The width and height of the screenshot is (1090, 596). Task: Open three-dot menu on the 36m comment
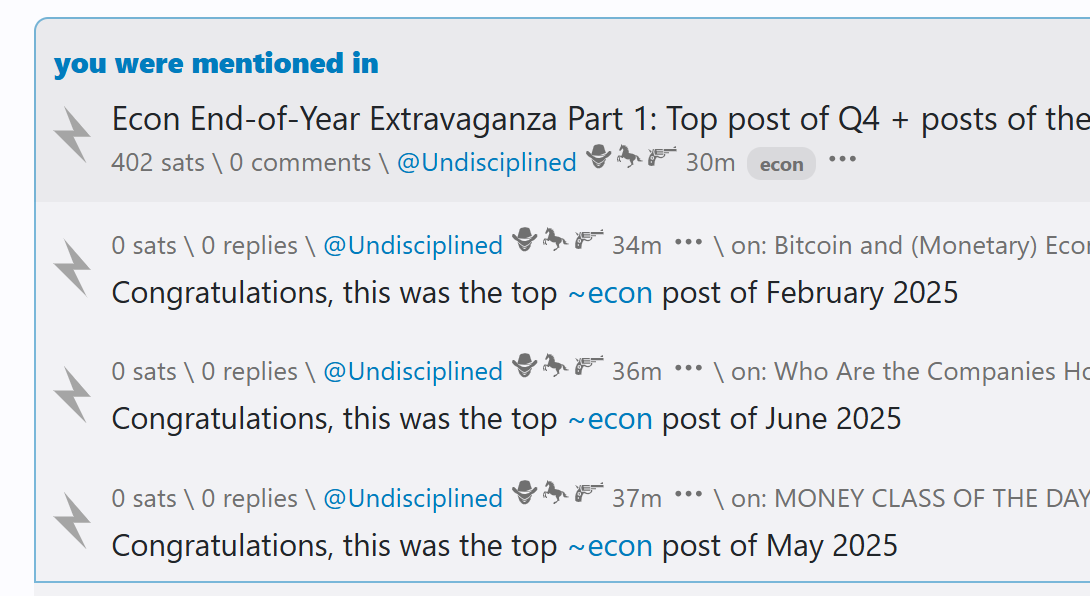pyautogui.click(x=688, y=369)
